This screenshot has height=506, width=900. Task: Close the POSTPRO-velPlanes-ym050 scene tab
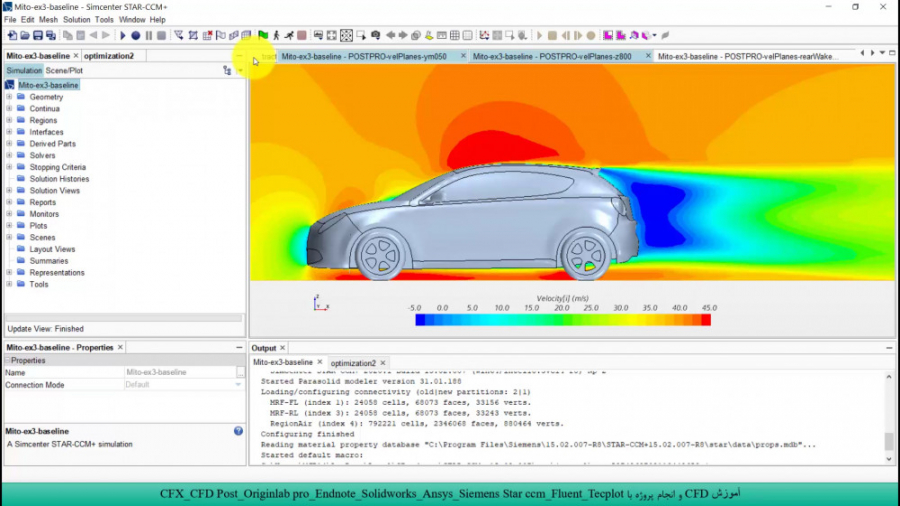pos(463,56)
